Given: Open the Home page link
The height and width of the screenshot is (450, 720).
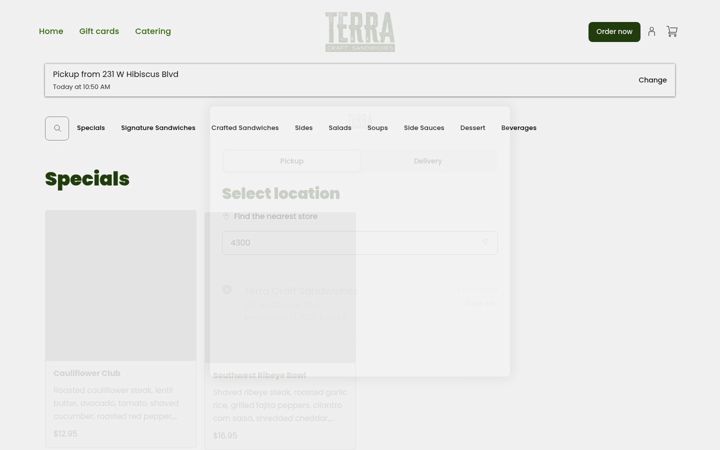Looking at the screenshot, I should [x=51, y=31].
